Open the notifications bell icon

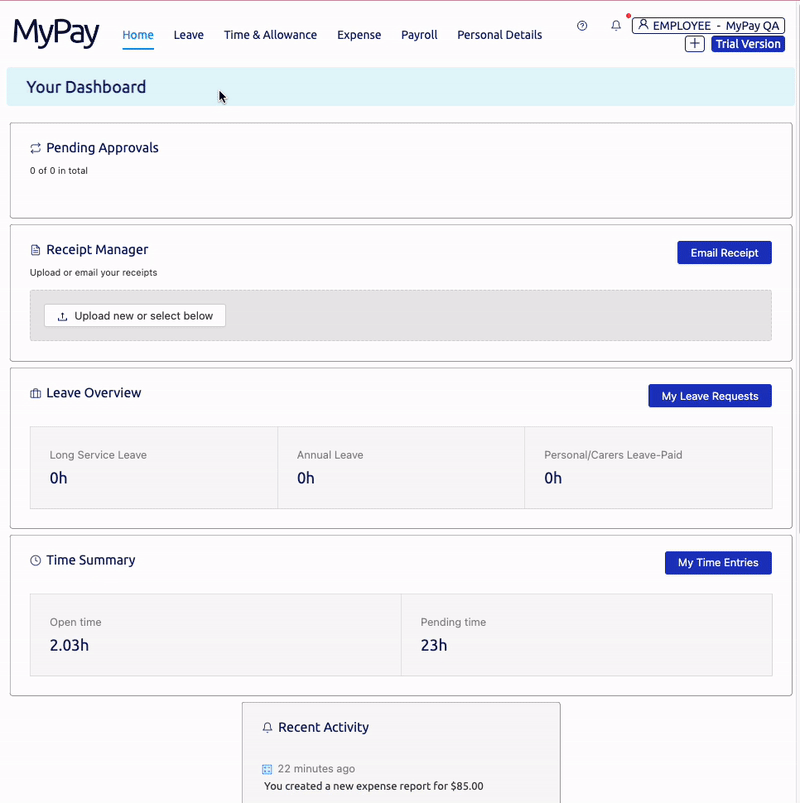click(616, 26)
